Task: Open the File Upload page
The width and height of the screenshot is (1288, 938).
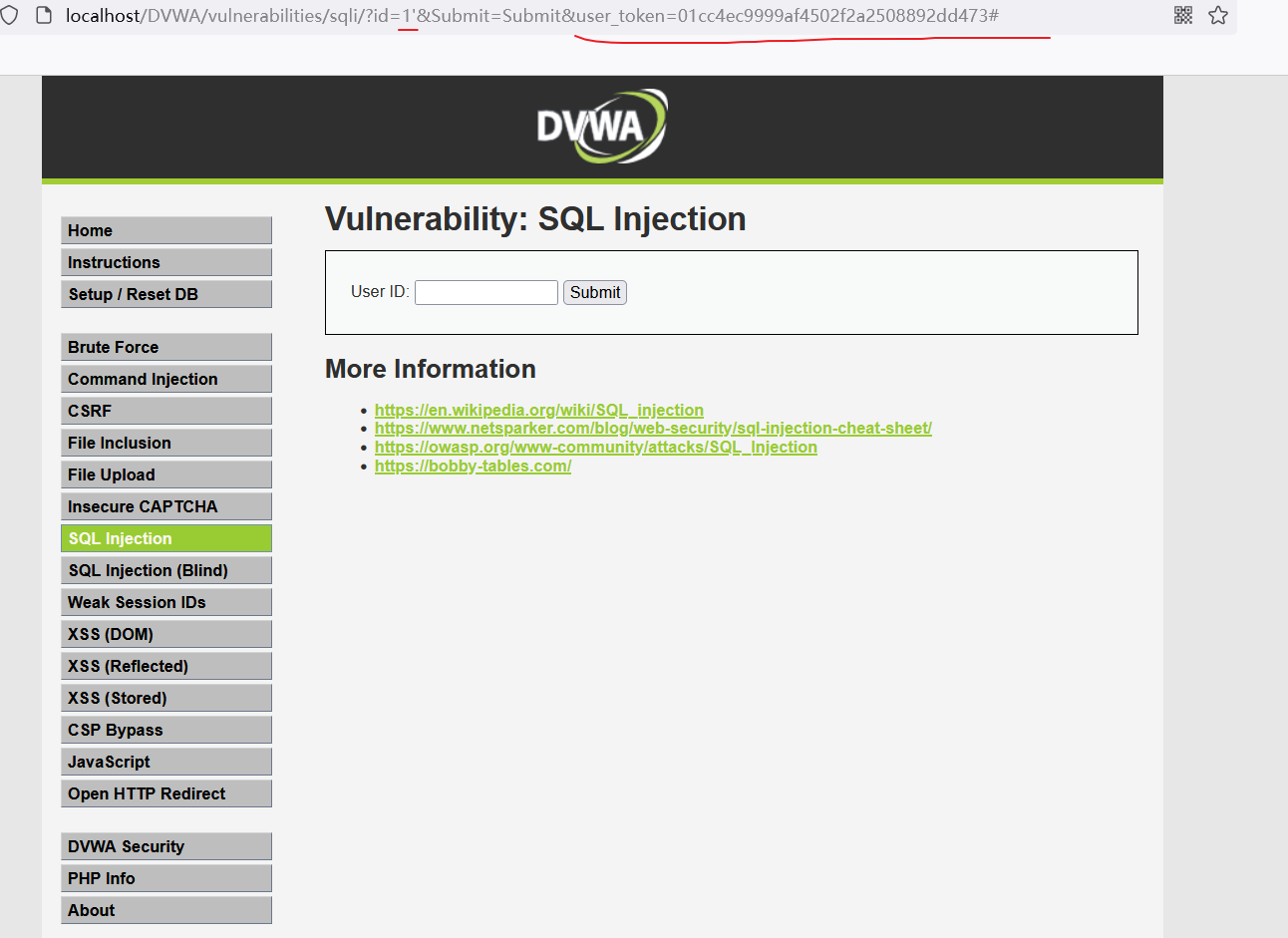Action: coord(166,474)
